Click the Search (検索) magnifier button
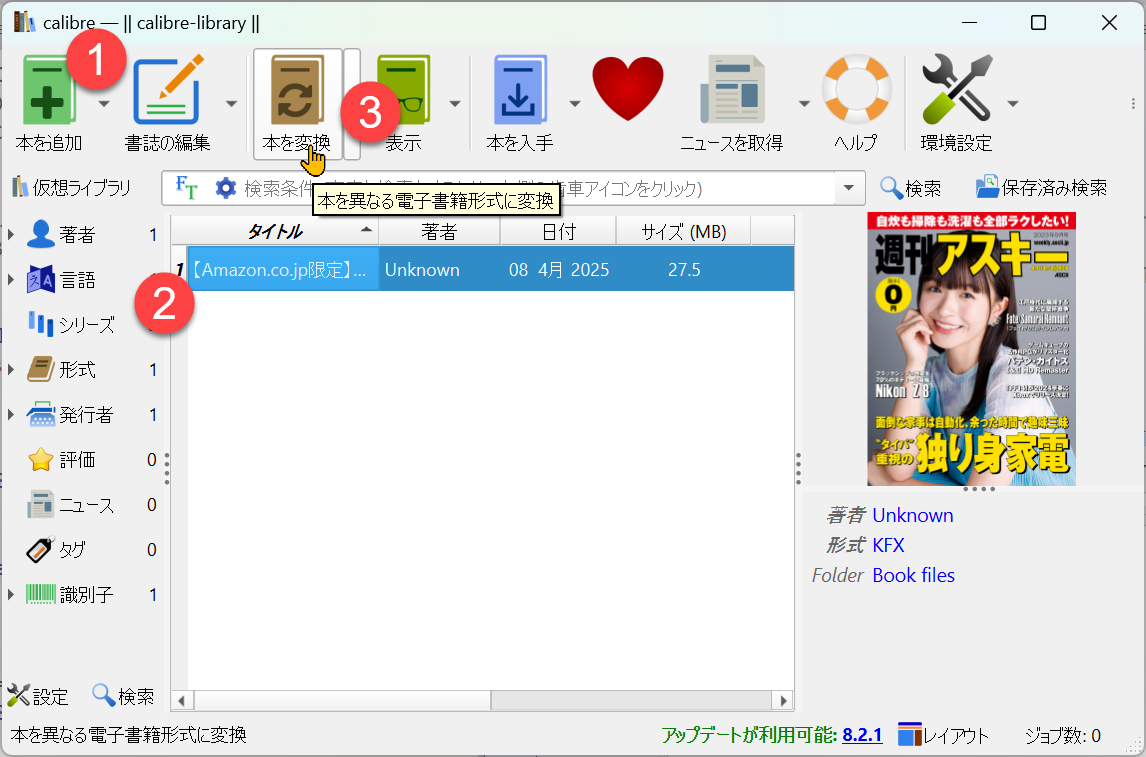The width and height of the screenshot is (1146, 757). 910,189
